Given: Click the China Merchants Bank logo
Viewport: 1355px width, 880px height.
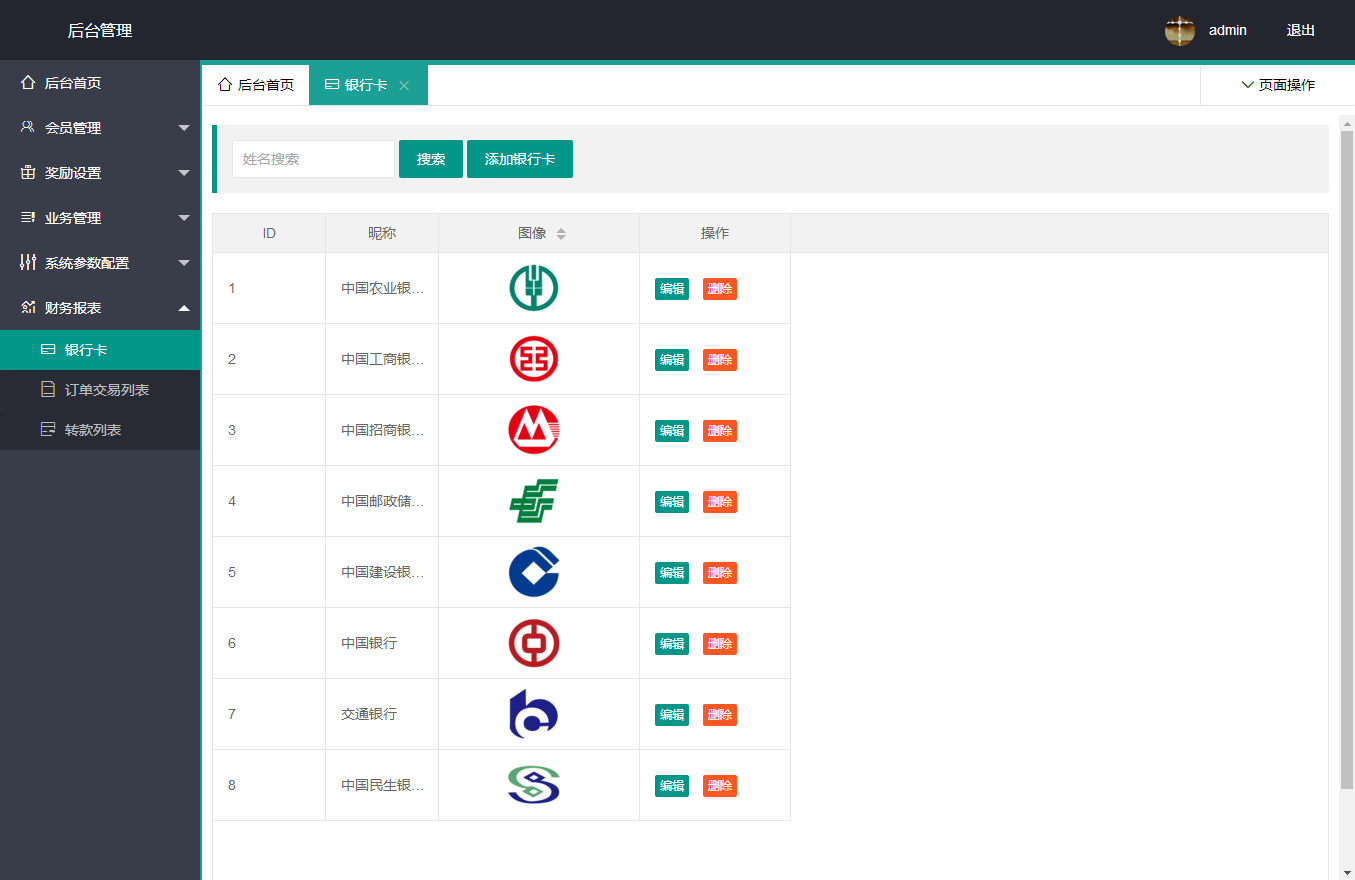Looking at the screenshot, I should coord(534,430).
